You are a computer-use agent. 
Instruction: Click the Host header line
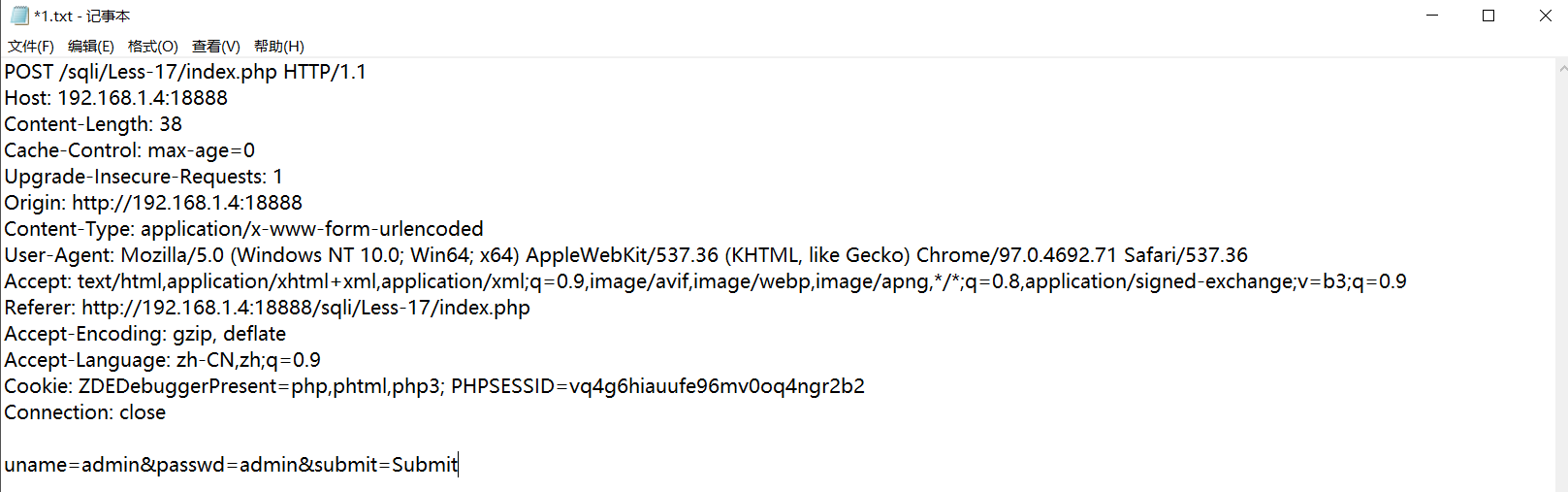(116, 99)
